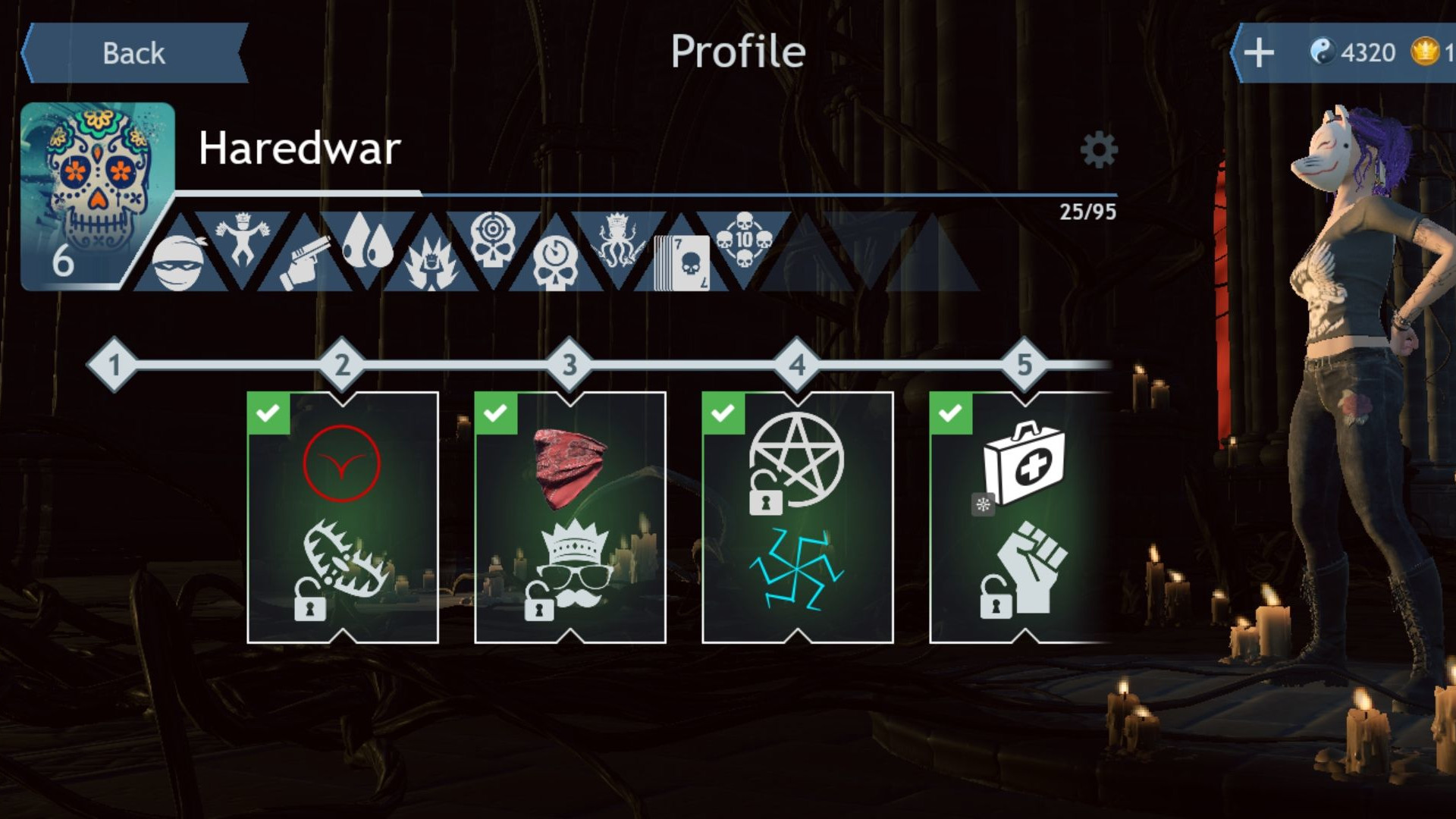Select the octopus king badge
Image resolution: width=1456 pixels, height=819 pixels.
click(619, 240)
